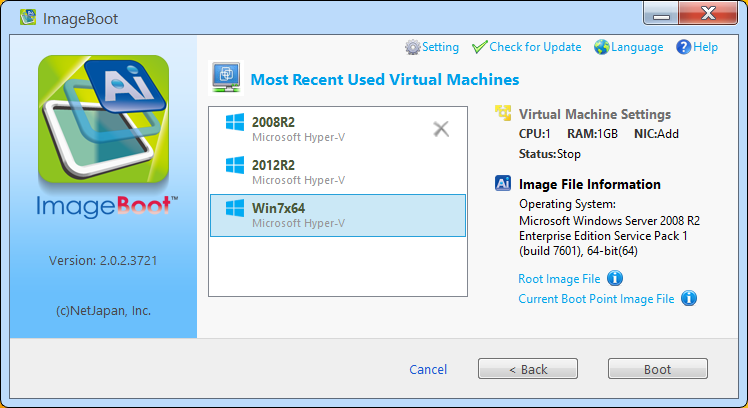
Task: Minimize the ImageBoot window
Action: pos(661,13)
